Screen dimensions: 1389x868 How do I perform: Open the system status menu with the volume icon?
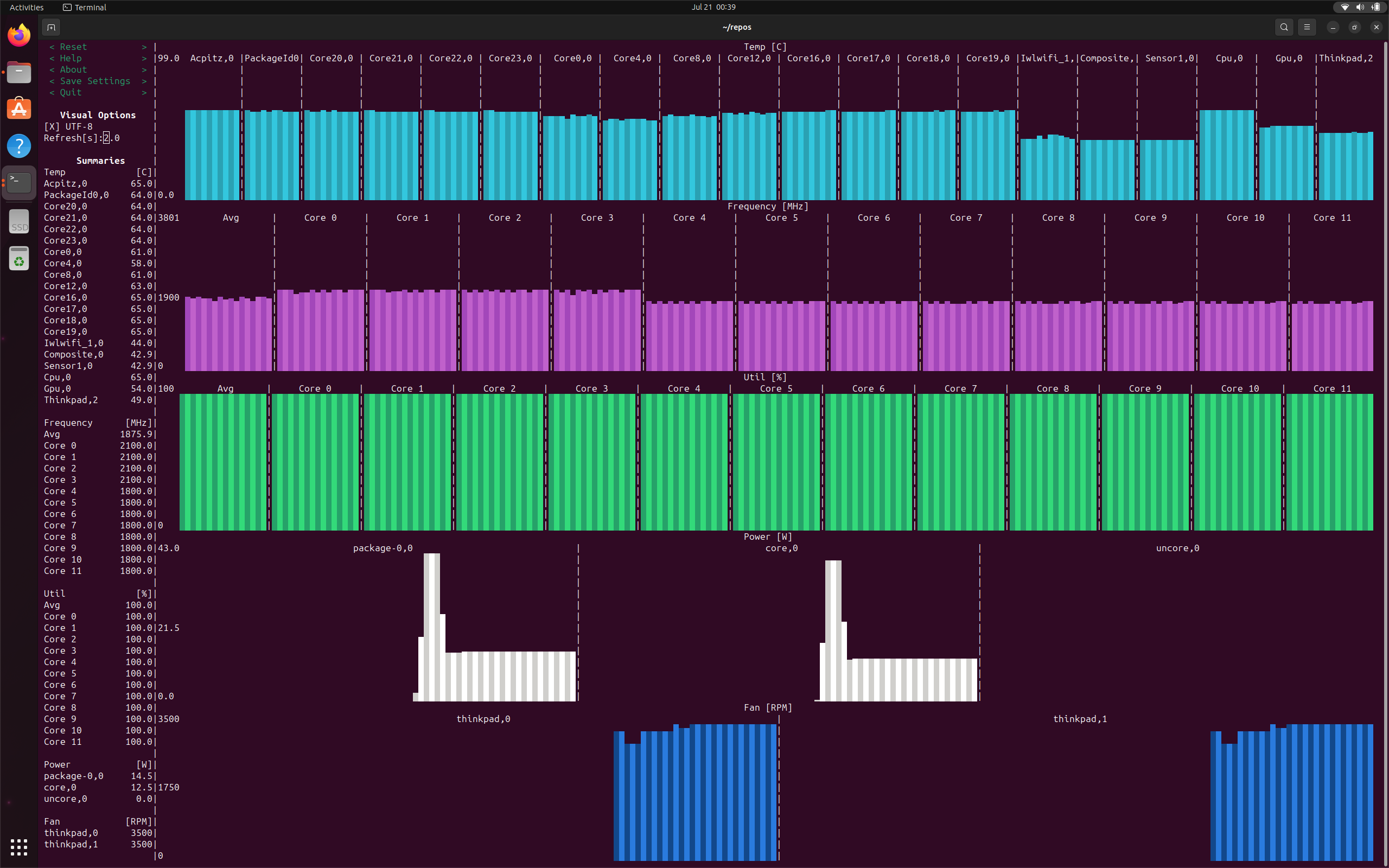click(1360, 7)
